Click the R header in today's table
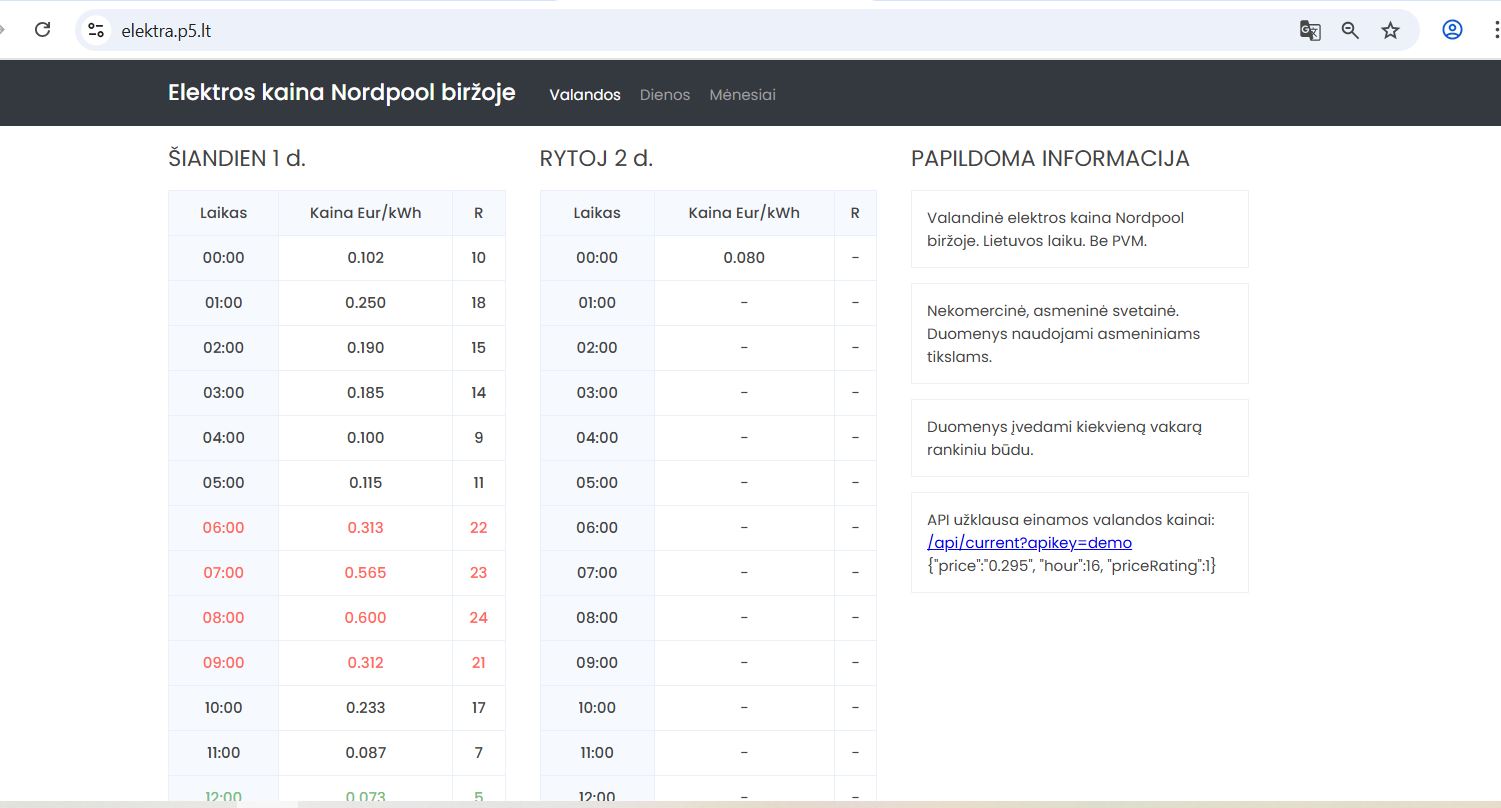This screenshot has width=1501, height=808. tap(478, 213)
